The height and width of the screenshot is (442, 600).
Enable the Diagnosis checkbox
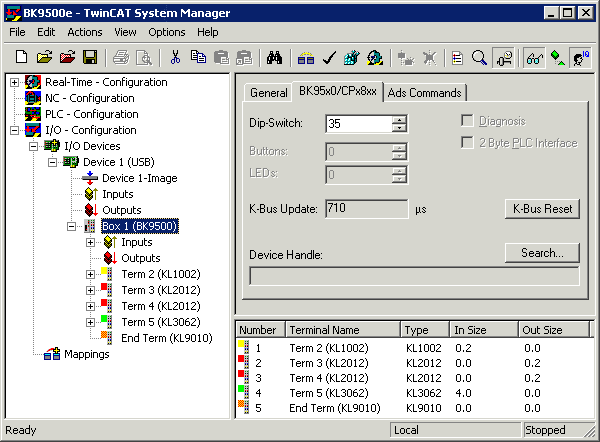coord(467,121)
